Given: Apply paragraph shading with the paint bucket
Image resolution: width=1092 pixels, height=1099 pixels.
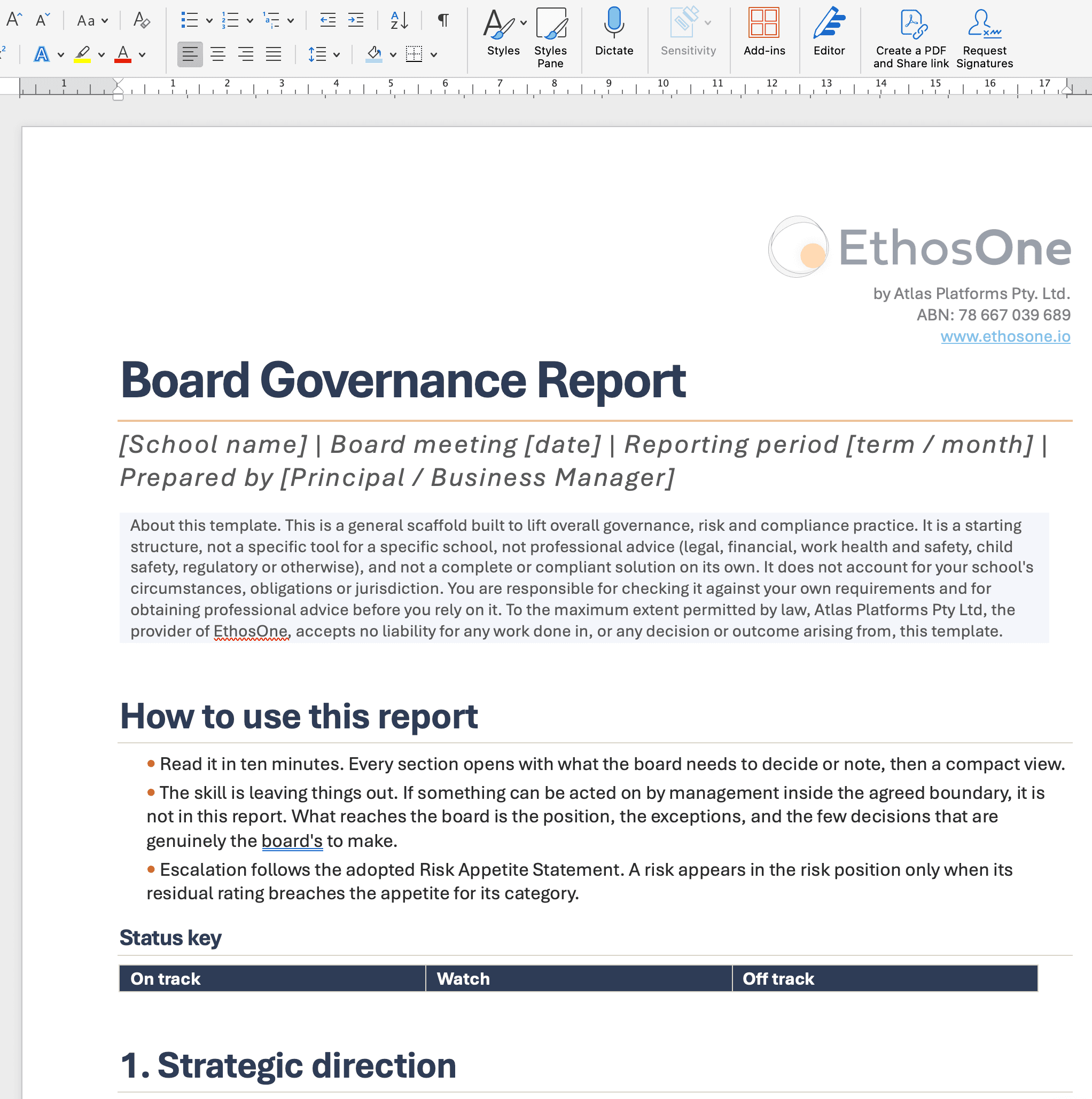Looking at the screenshot, I should [x=374, y=54].
